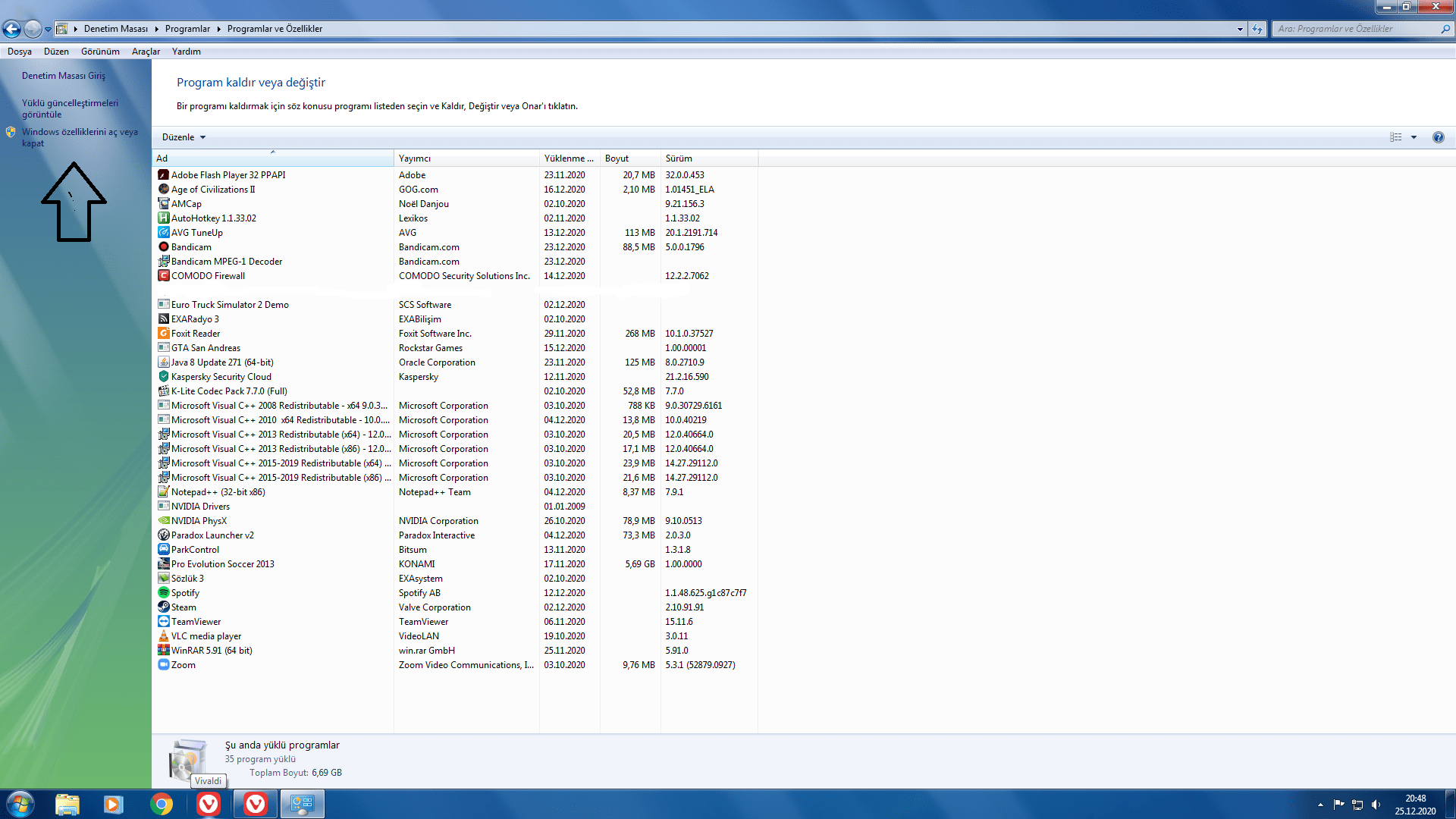This screenshot has width=1456, height=819.
Task: Click the Programlar ve Özellikler search box
Action: click(x=1357, y=29)
